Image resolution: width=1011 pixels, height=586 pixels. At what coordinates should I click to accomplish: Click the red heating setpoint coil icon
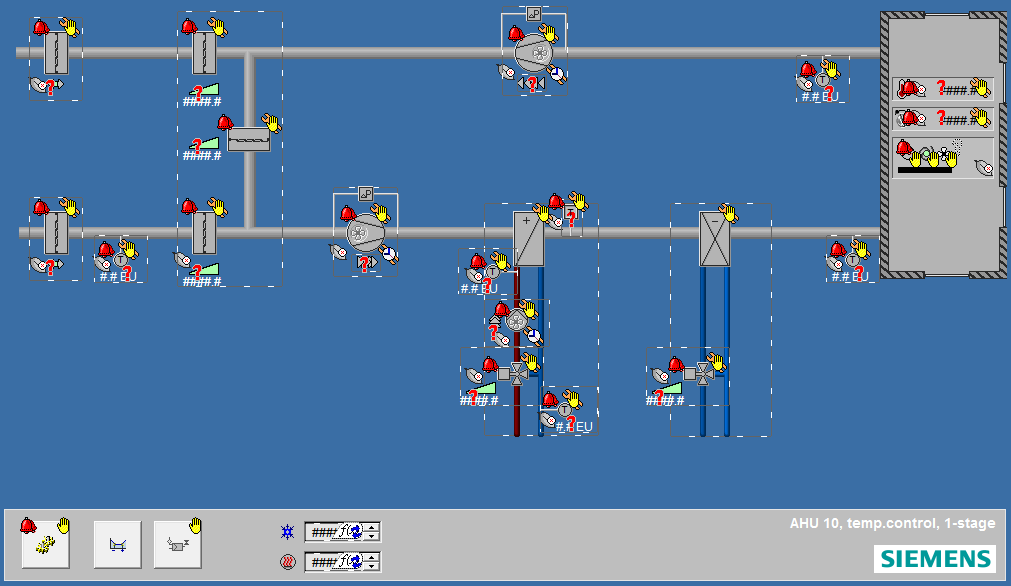[x=287, y=561]
